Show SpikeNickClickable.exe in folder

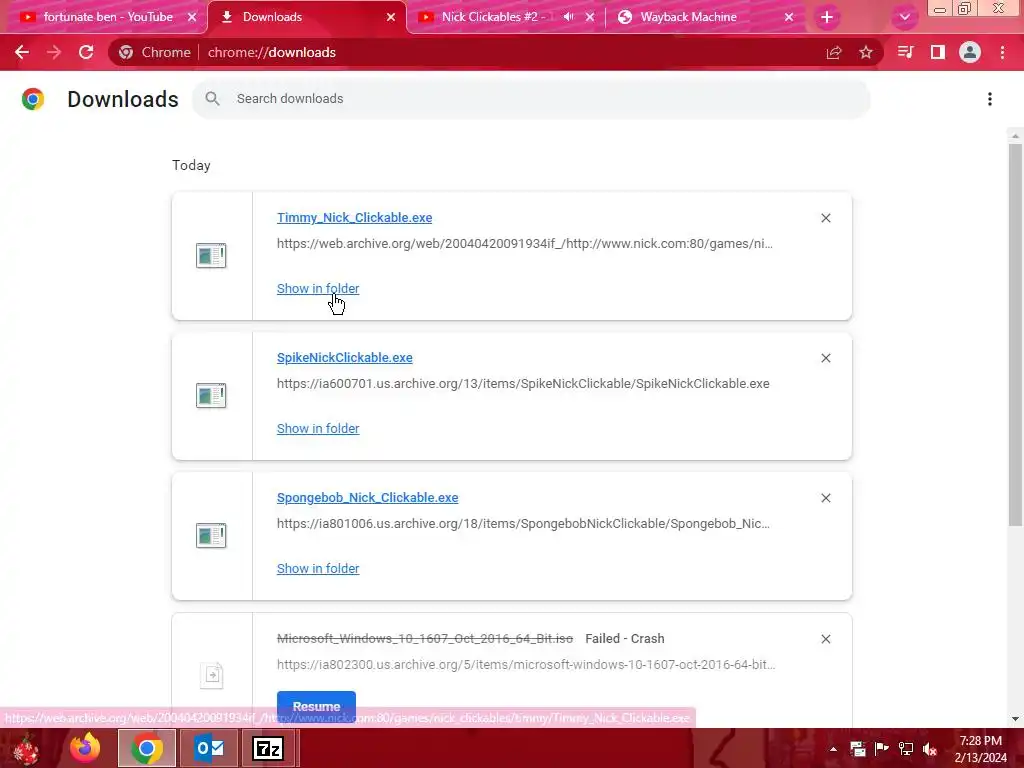317,428
